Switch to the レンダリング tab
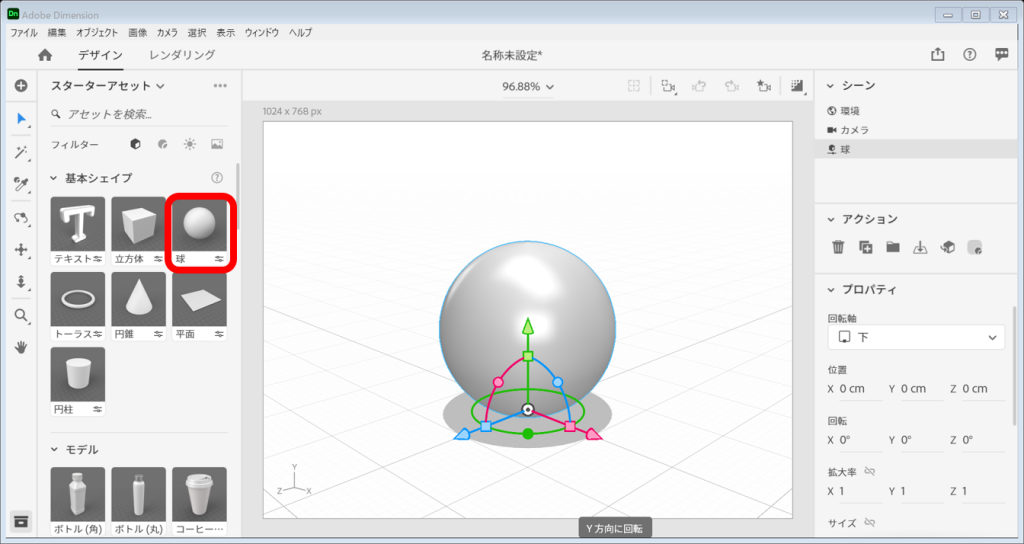 182,56
